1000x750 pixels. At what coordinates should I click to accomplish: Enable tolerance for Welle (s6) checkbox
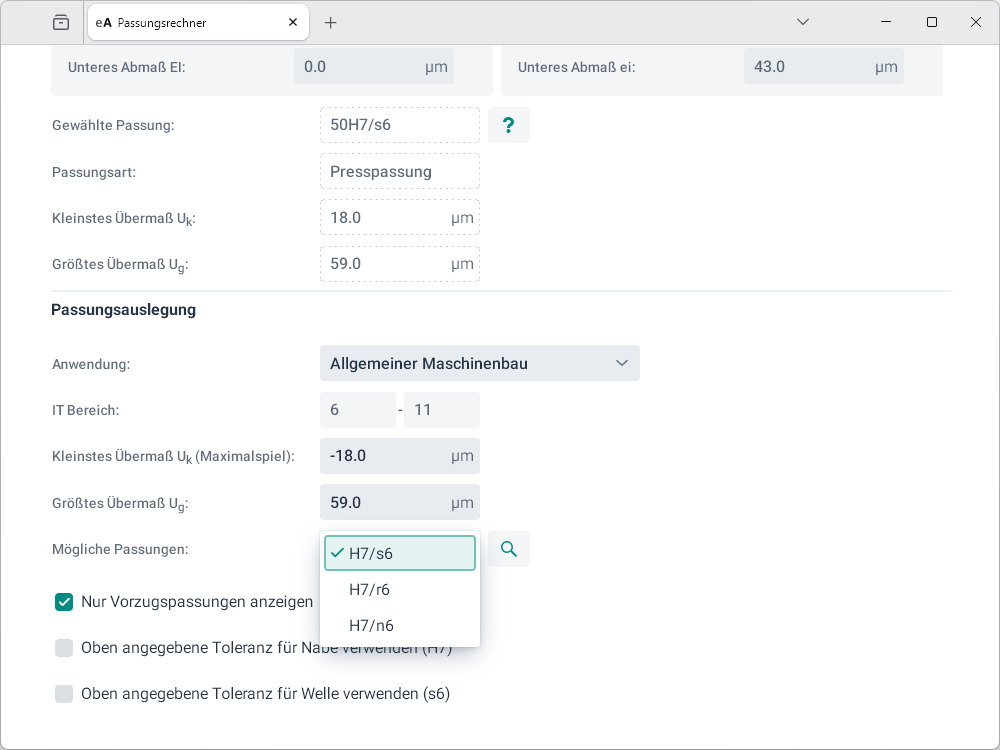point(64,694)
